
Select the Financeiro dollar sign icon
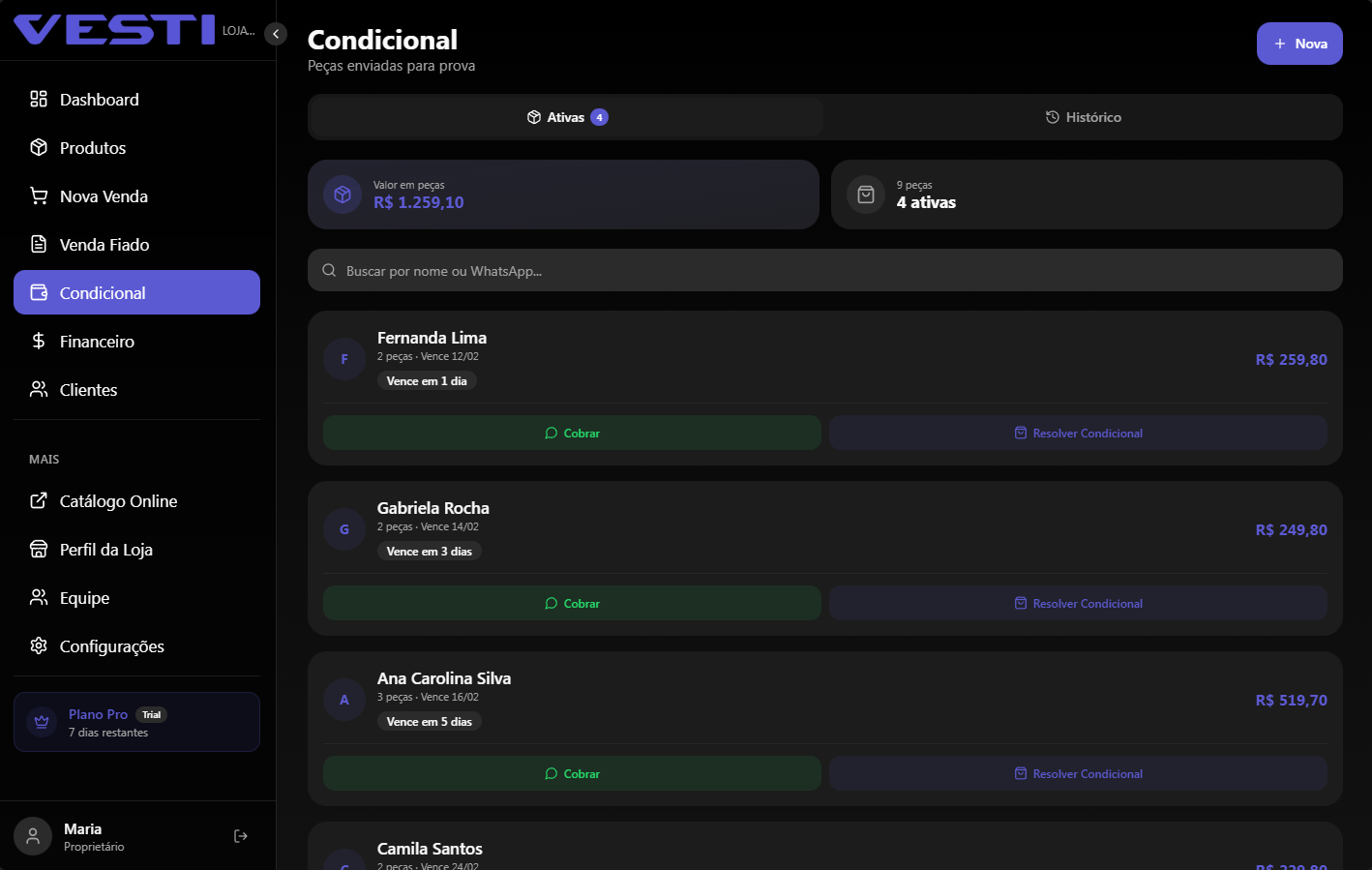[x=39, y=341]
